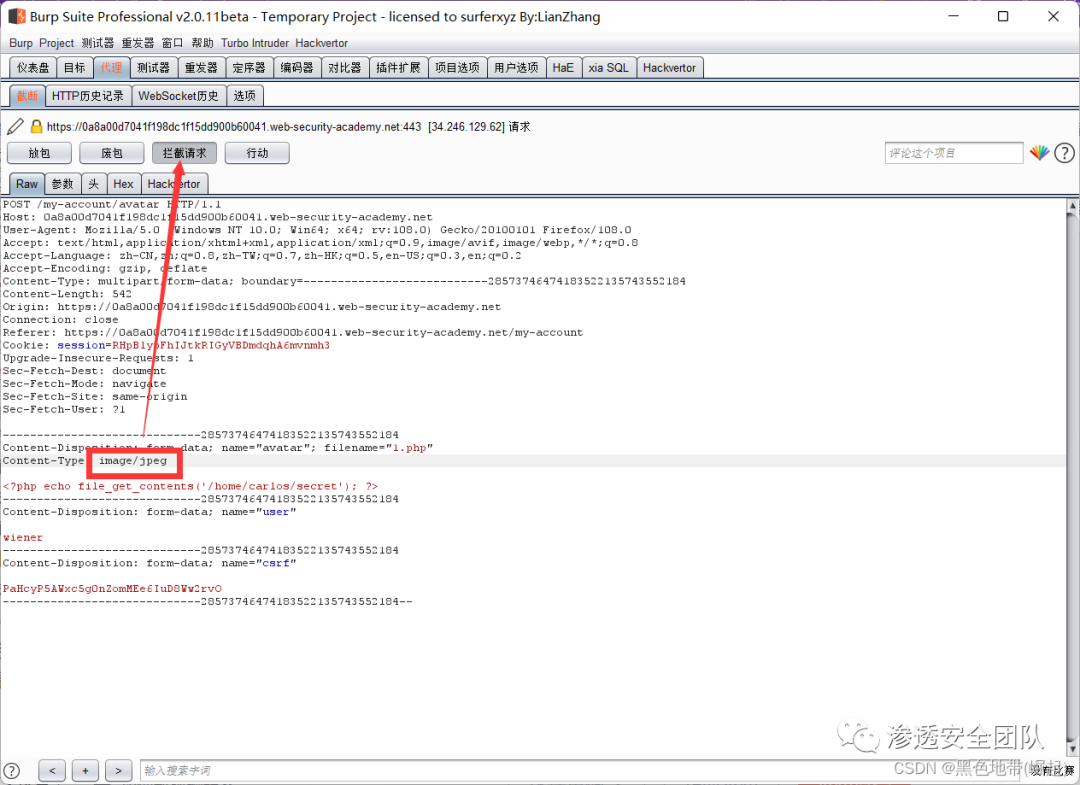The height and width of the screenshot is (785, 1080).
Task: Click the 评论这个项目 comment field
Action: coord(954,153)
